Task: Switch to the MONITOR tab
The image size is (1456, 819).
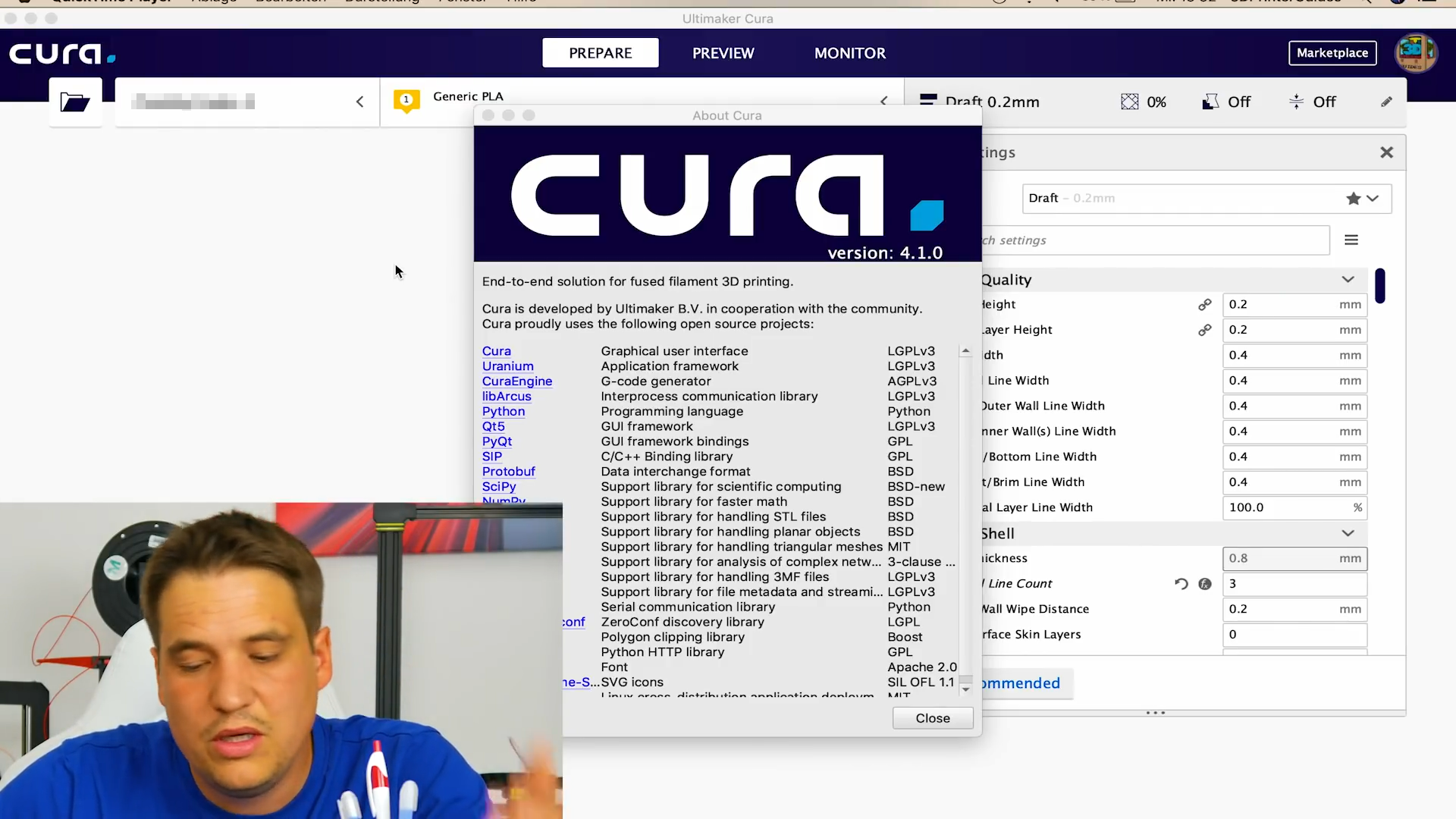Action: (x=849, y=53)
